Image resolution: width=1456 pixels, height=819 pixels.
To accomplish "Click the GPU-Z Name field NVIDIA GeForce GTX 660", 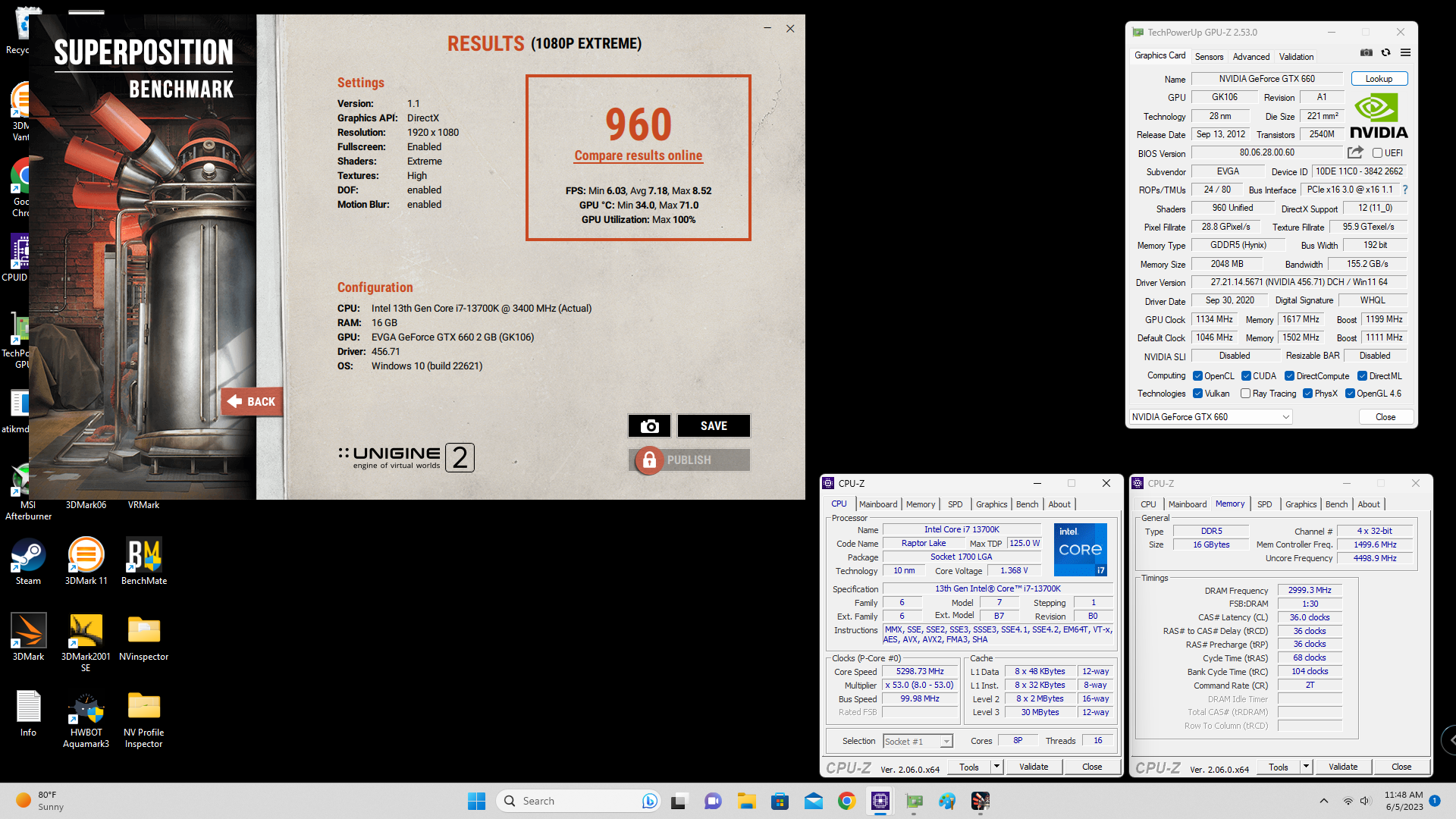I will coord(1266,79).
